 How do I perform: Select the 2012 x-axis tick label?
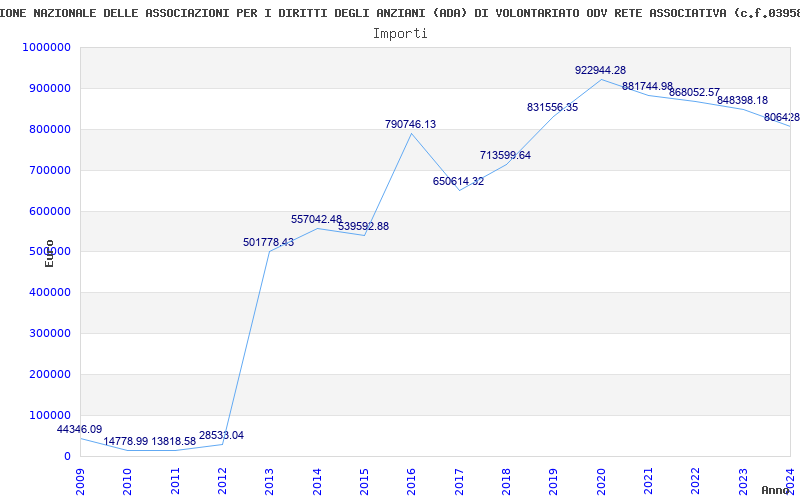tap(222, 482)
